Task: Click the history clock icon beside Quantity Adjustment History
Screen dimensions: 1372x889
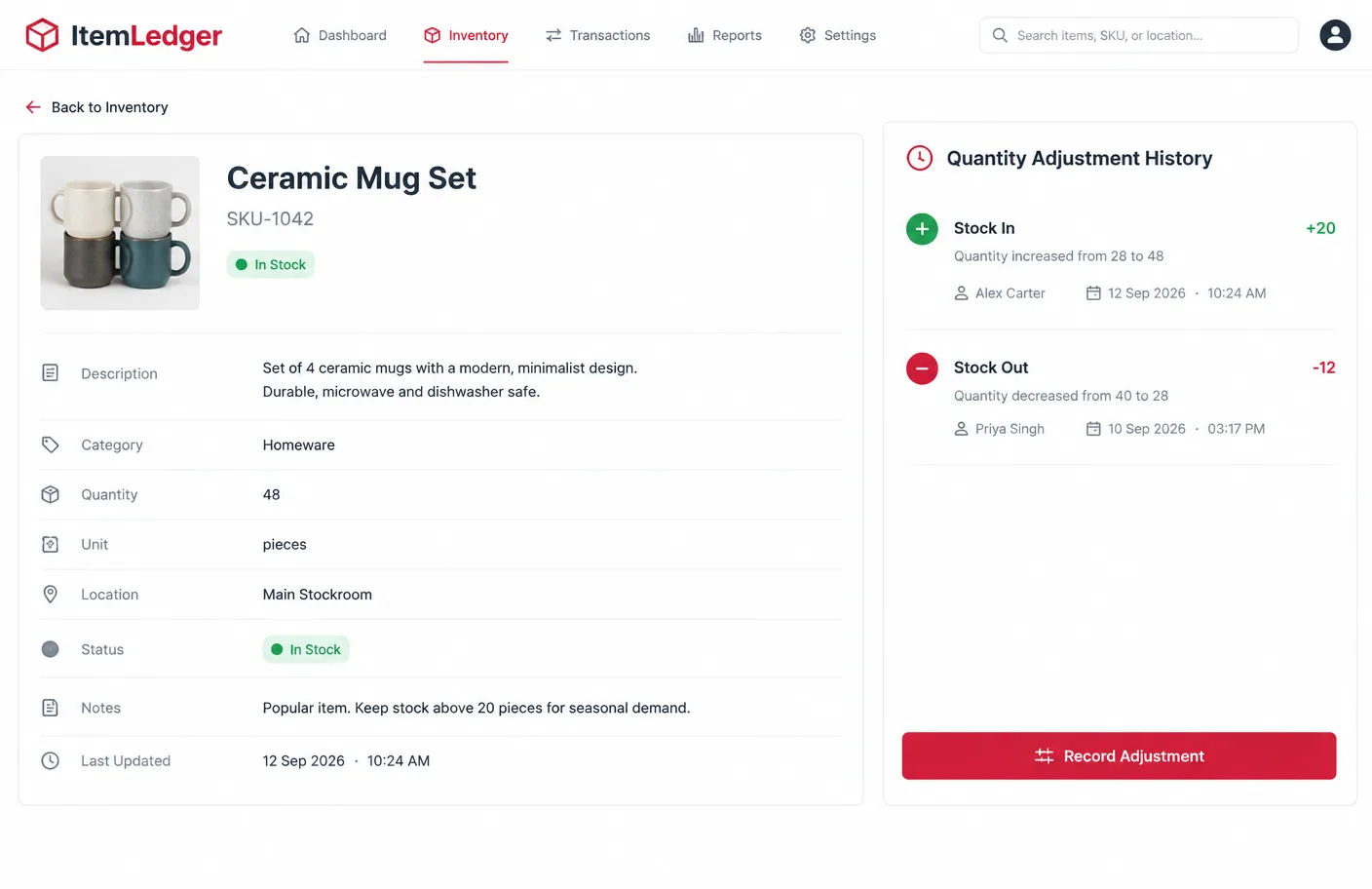Action: (920, 158)
